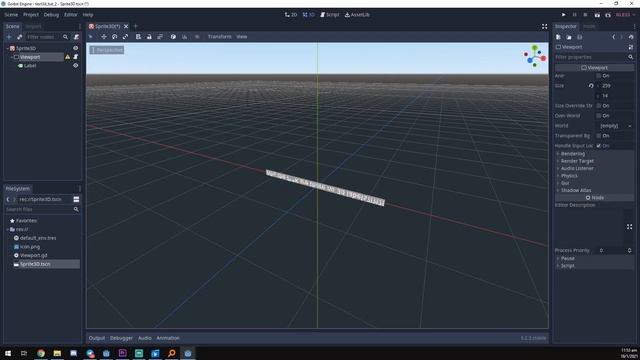Pause the running scene

(574, 15)
